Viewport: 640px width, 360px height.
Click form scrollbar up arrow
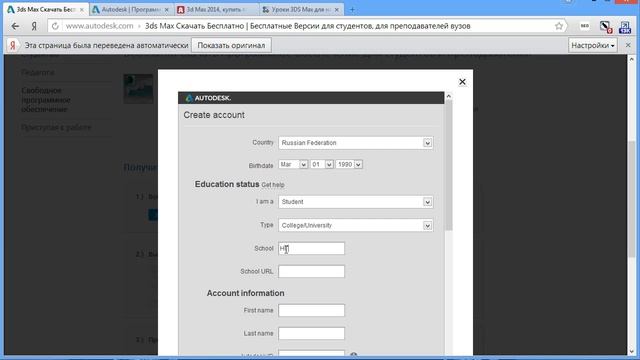pos(449,96)
